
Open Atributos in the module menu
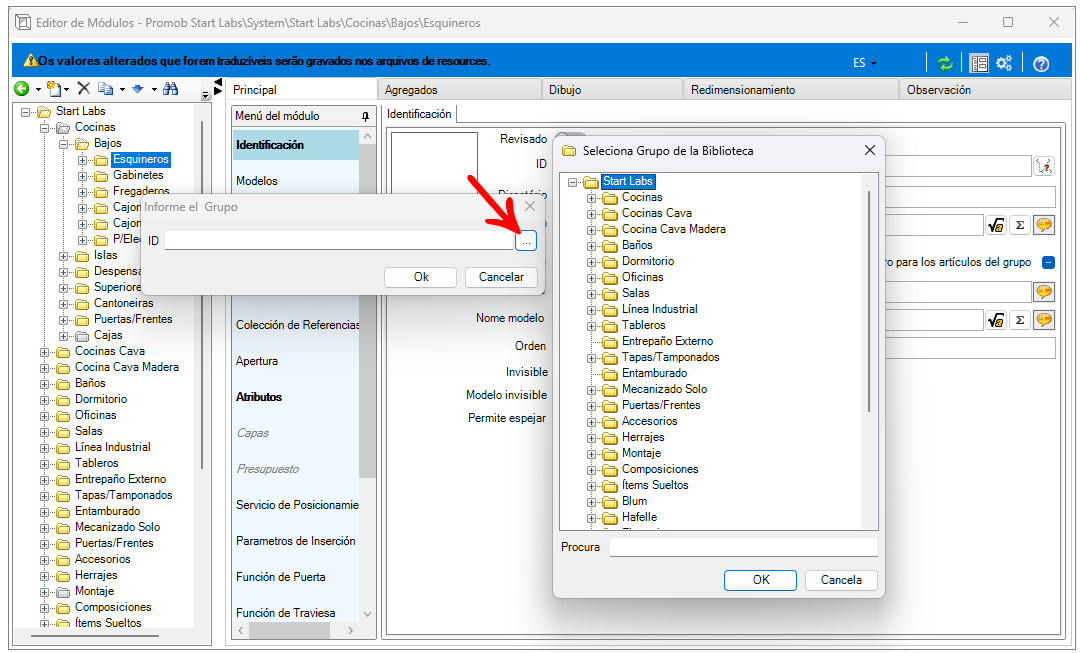(259, 397)
